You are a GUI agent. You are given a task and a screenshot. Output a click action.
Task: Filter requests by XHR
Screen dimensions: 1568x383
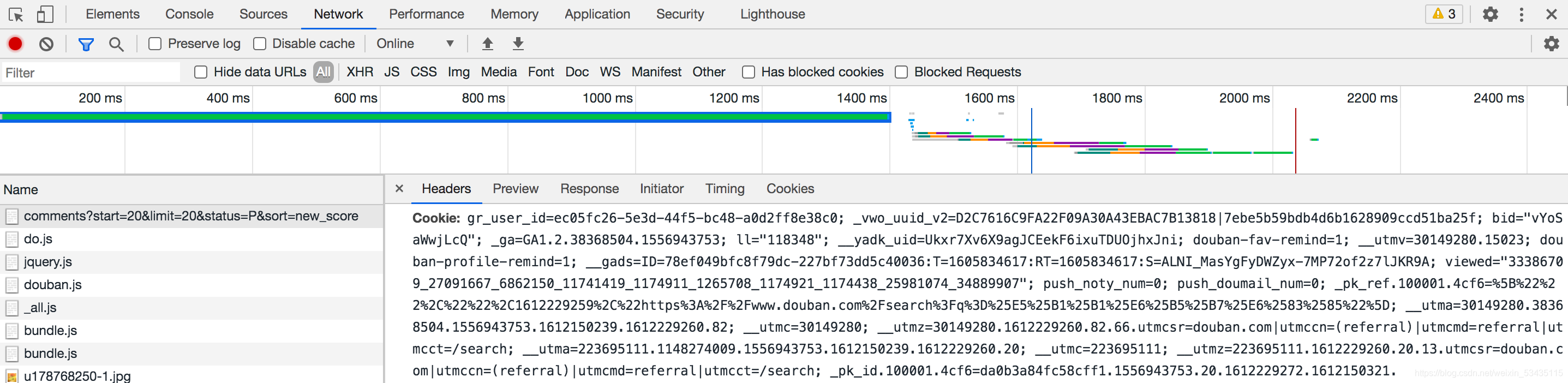point(360,73)
